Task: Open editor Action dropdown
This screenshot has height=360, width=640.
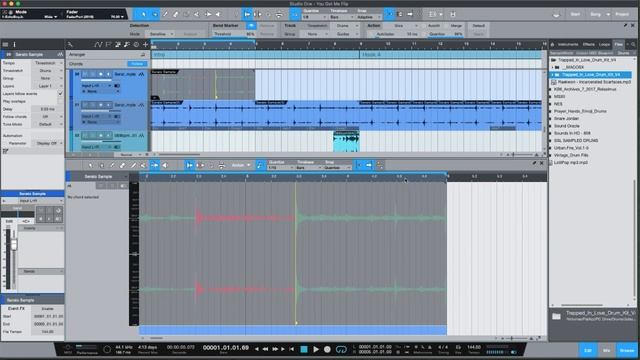Action: point(241,165)
